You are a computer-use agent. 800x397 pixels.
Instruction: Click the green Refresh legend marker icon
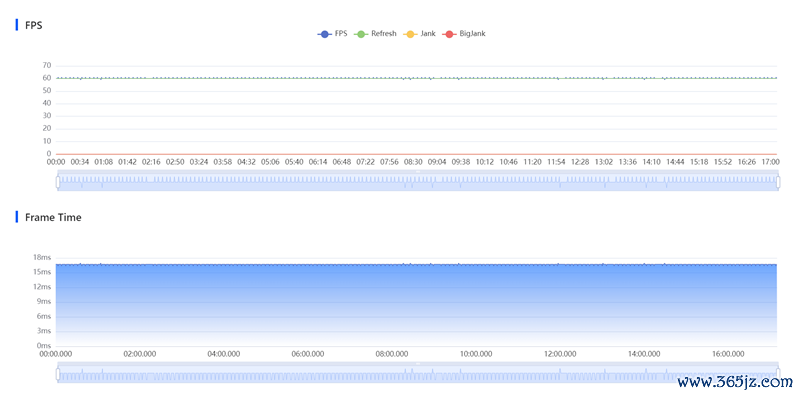click(x=361, y=34)
